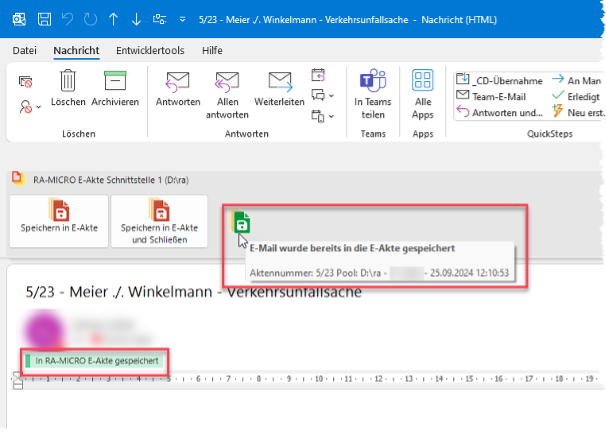Archive the message with Archivieren
The image size is (606, 432).
coord(114,87)
